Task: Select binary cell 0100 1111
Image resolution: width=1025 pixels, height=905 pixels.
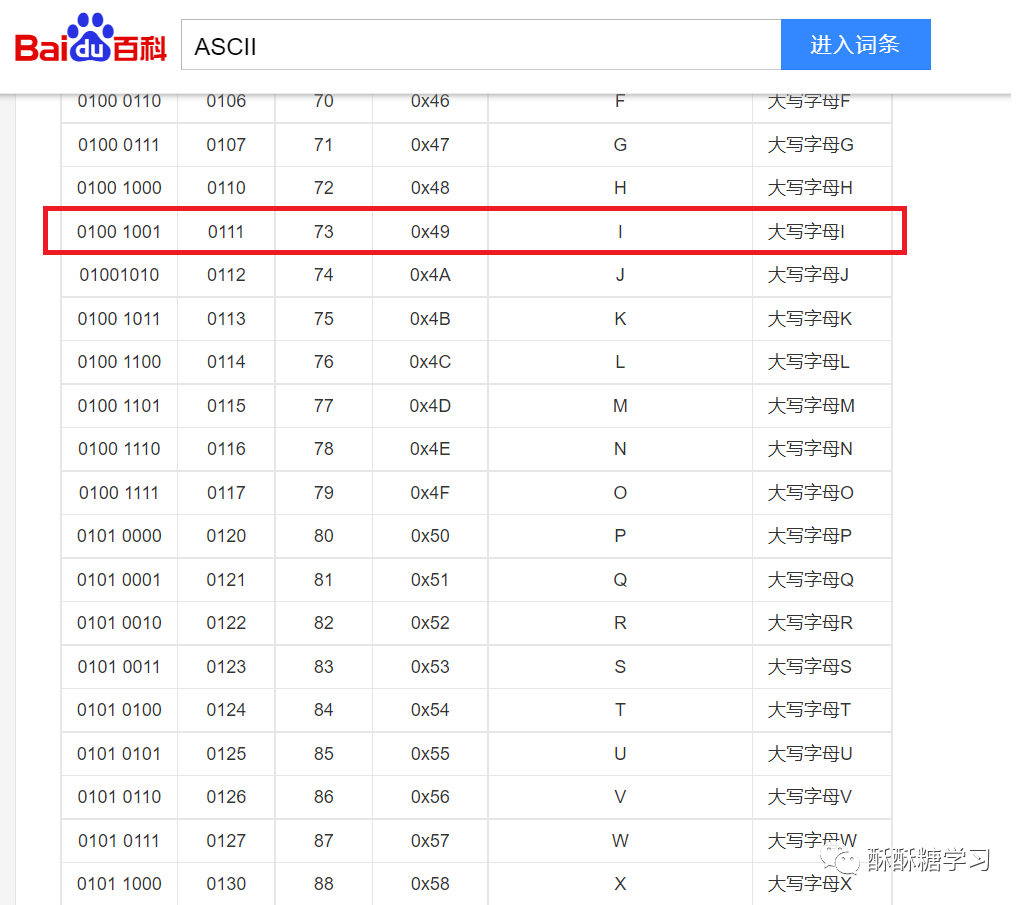Action: (119, 492)
